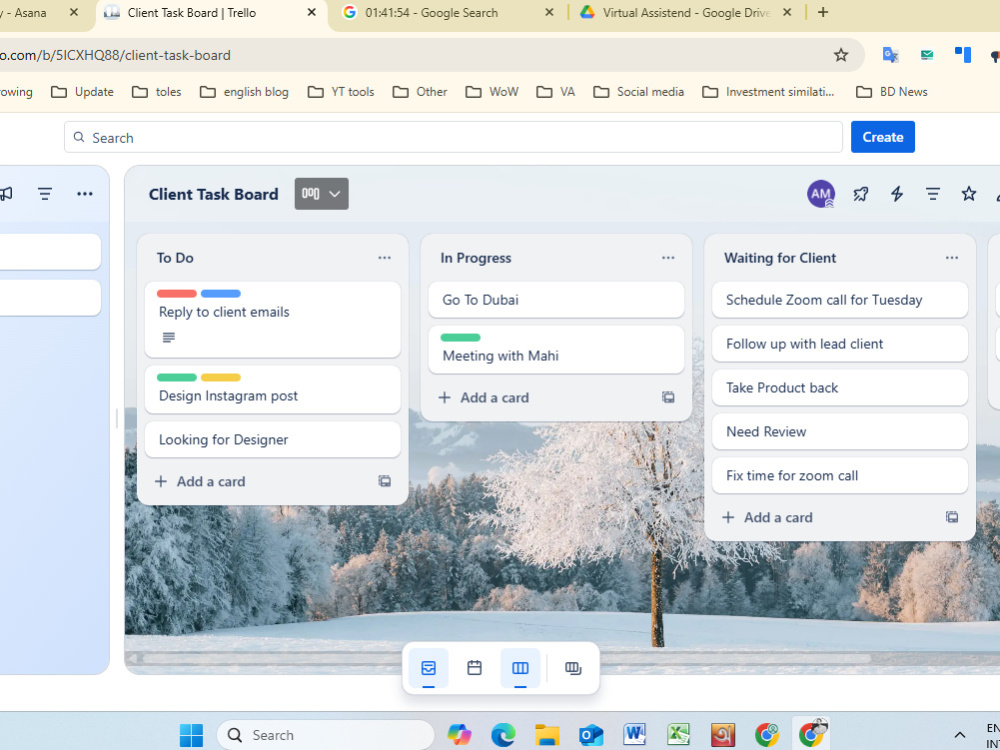Click the left panel megaphone icon
The image size is (1000, 750).
tap(6, 193)
